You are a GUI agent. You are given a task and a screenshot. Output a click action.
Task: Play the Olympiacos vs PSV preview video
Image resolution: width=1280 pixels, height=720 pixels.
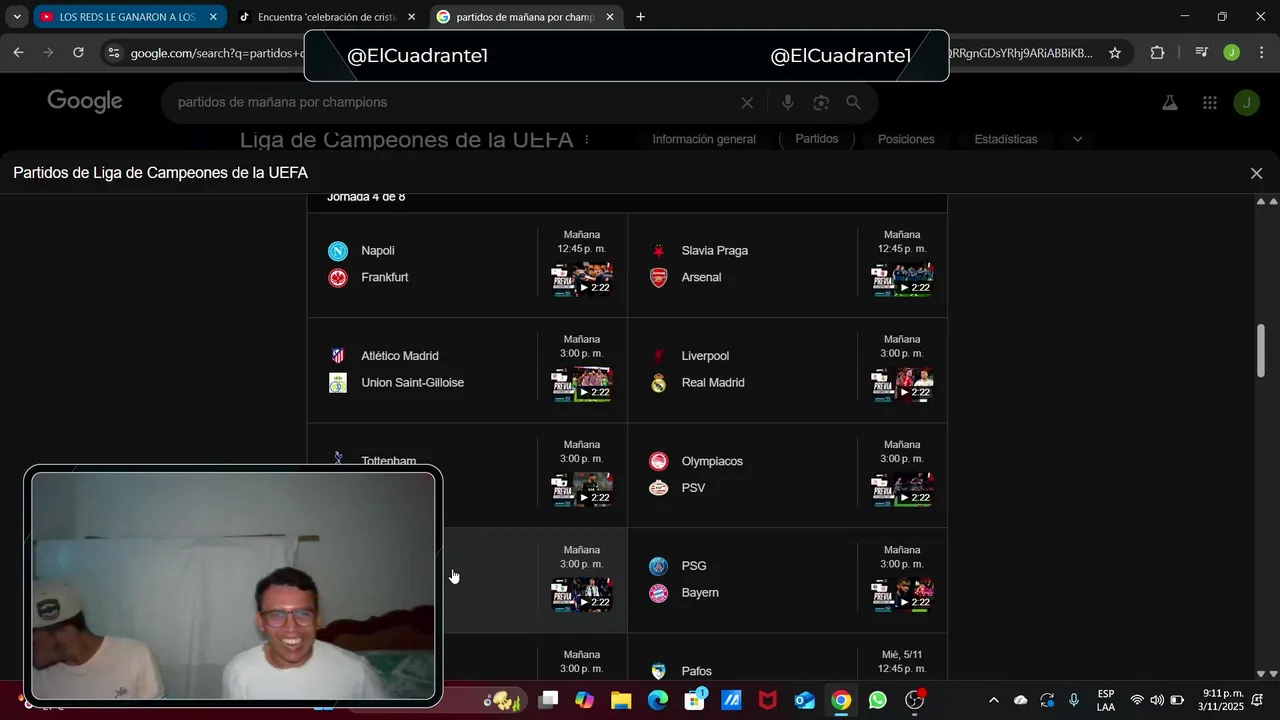(902, 490)
